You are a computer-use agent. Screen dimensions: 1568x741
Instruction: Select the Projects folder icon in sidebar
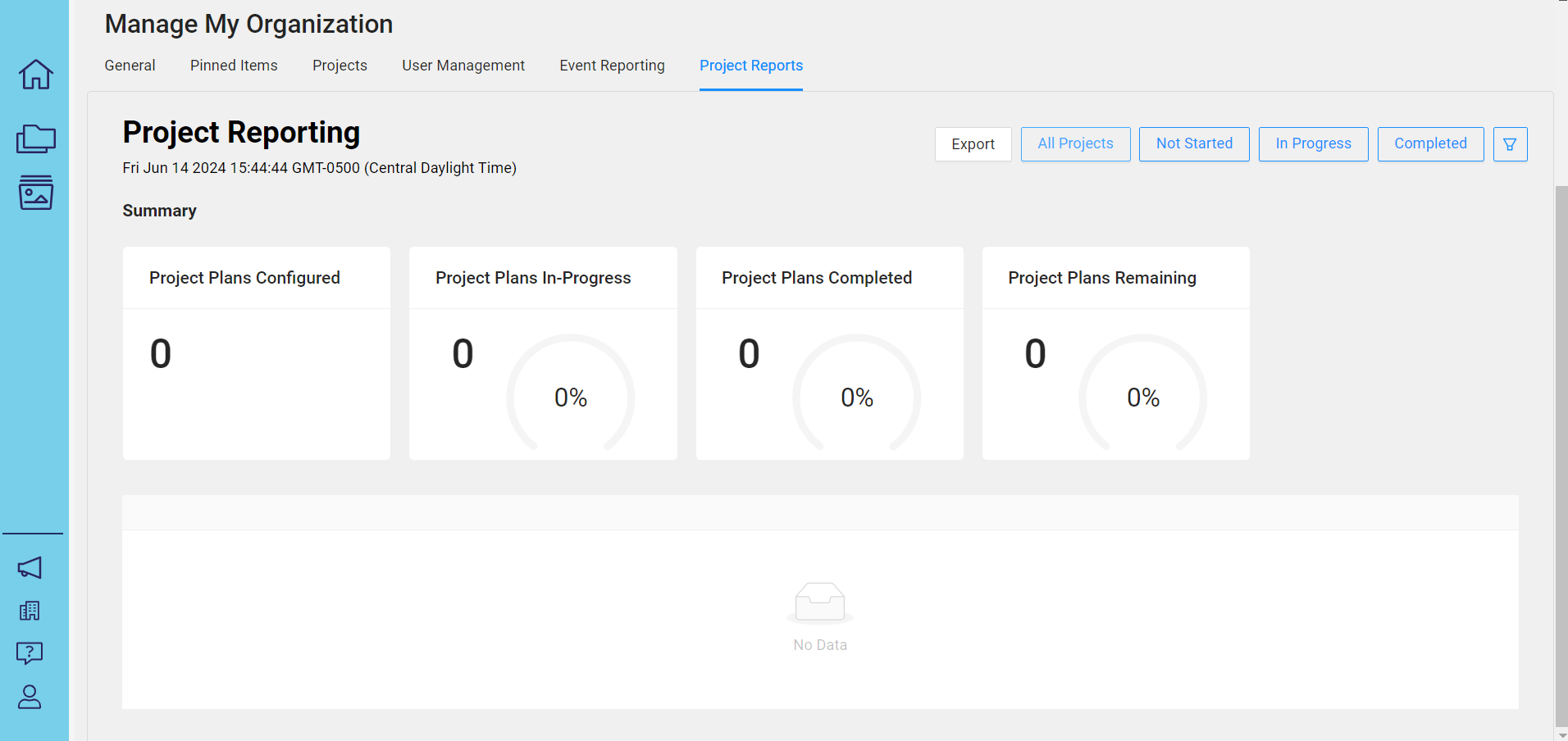[x=35, y=138]
